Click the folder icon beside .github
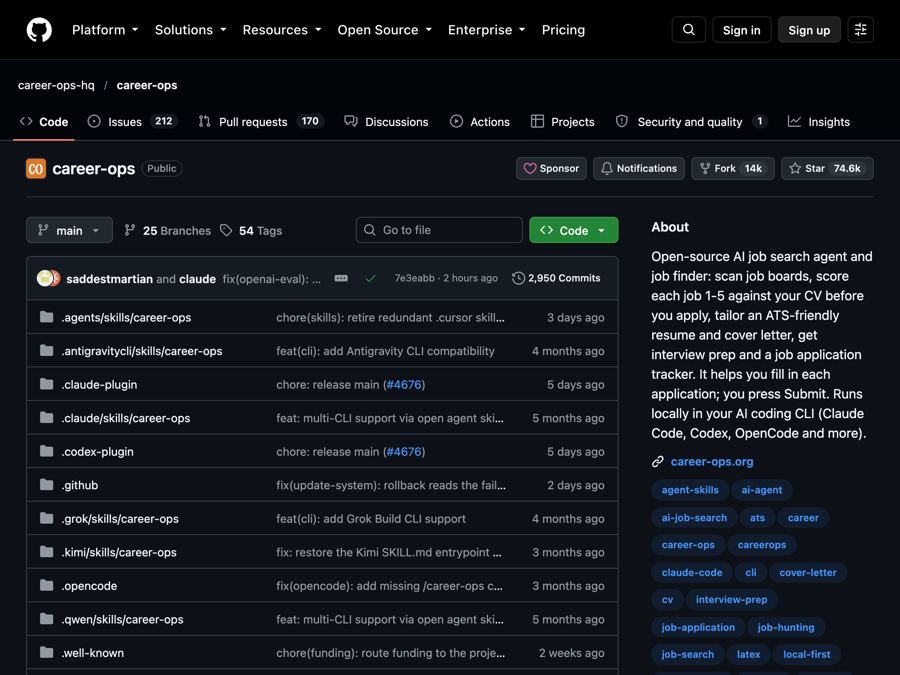900x675 pixels. (x=46, y=485)
